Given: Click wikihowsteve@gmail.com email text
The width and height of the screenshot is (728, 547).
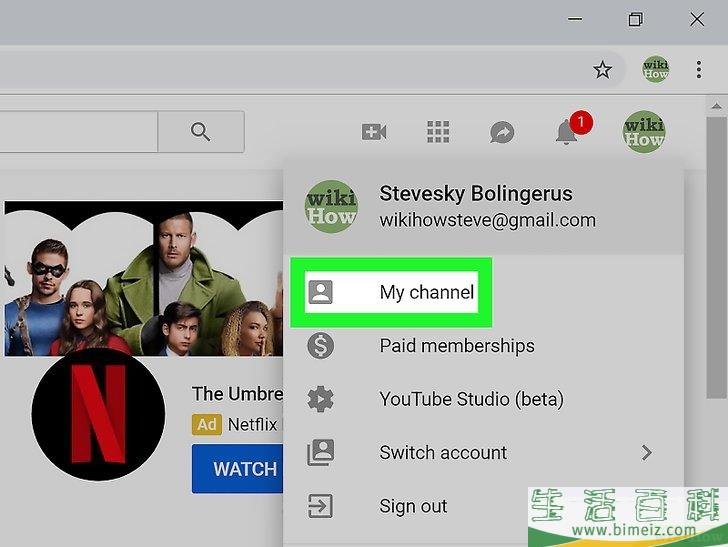Looking at the screenshot, I should click(488, 220).
